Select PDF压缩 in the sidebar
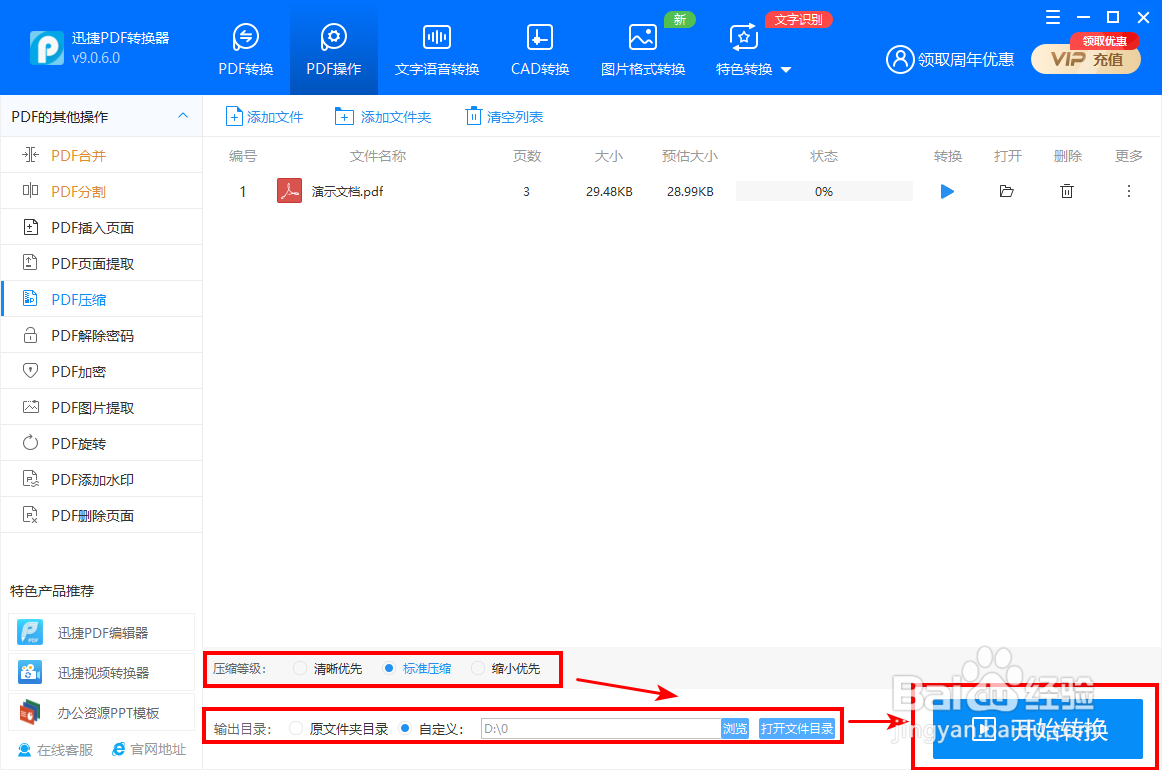Image resolution: width=1162 pixels, height=770 pixels. 102,299
